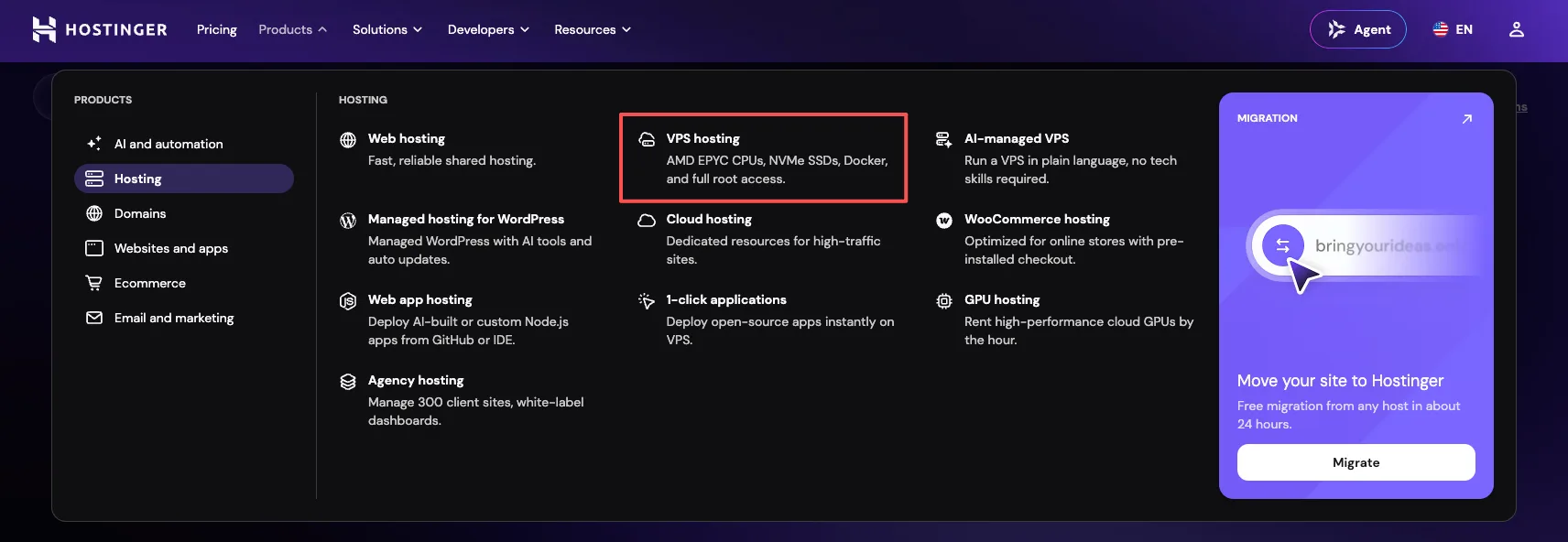Click 'Free migration from any host' text
The height and width of the screenshot is (542, 1568).
pos(1349,415)
